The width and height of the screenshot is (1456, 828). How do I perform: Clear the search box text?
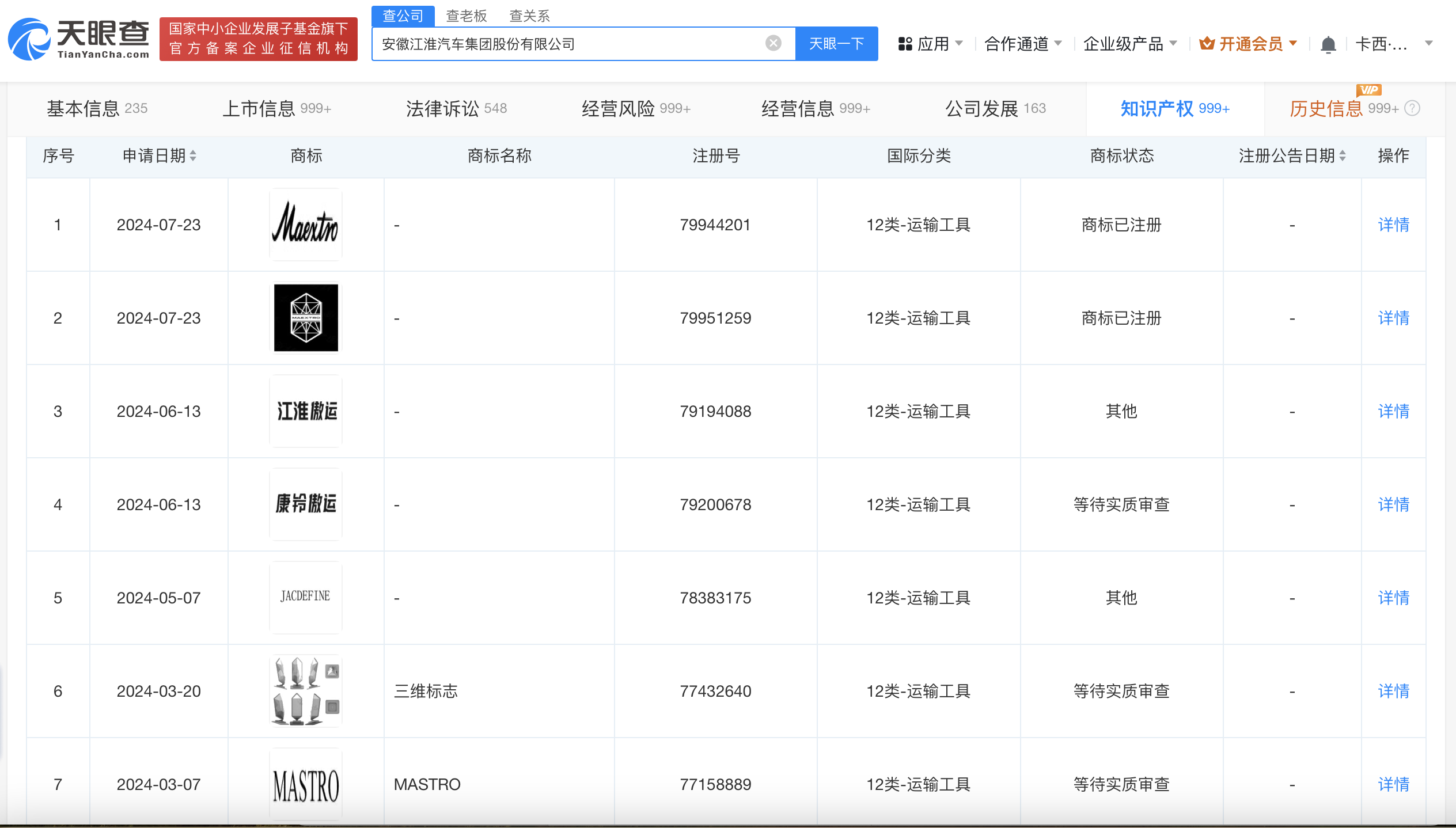coord(773,43)
